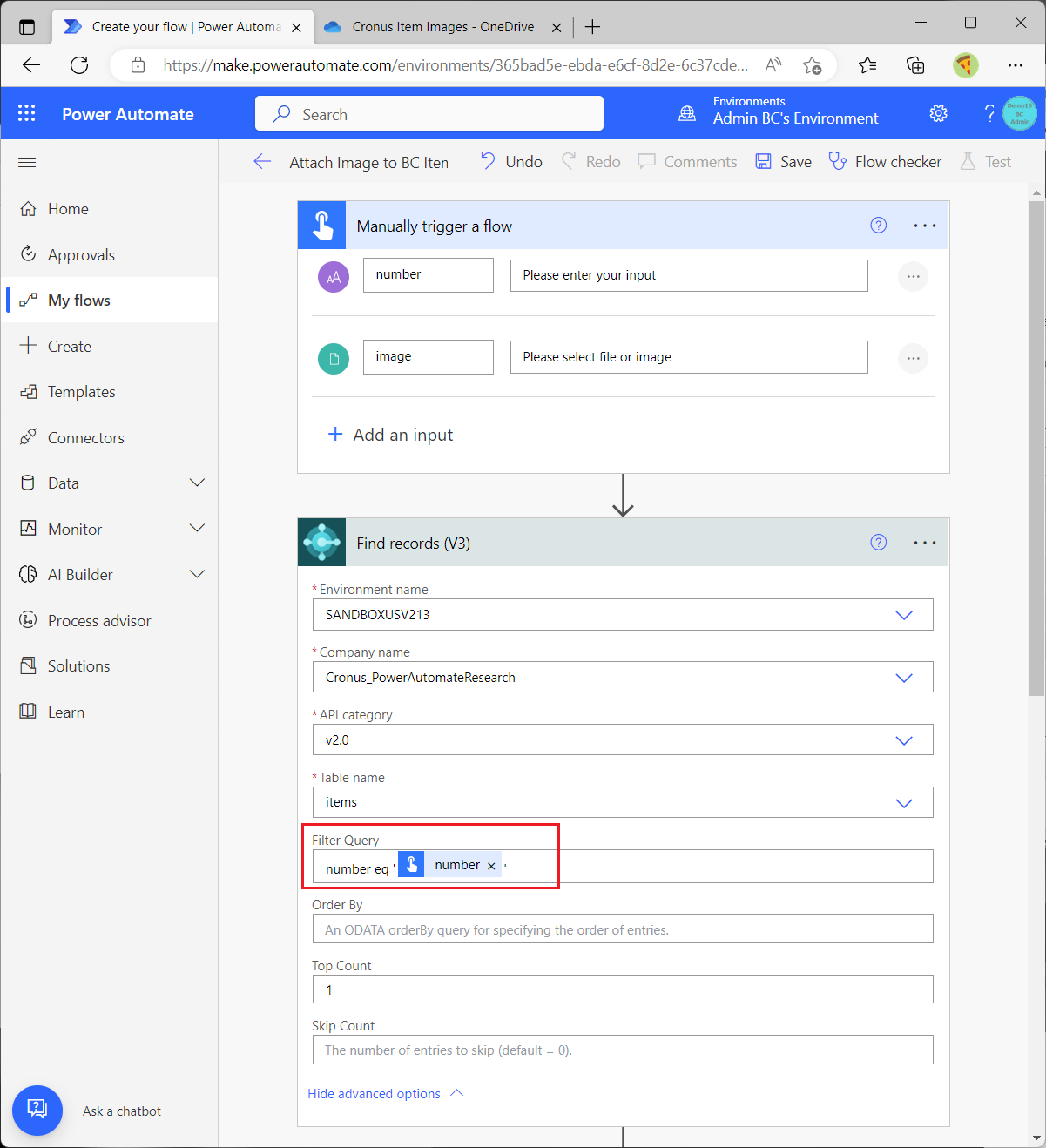Image resolution: width=1046 pixels, height=1148 pixels.
Task: Open the Find records ellipsis menu
Action: point(923,542)
